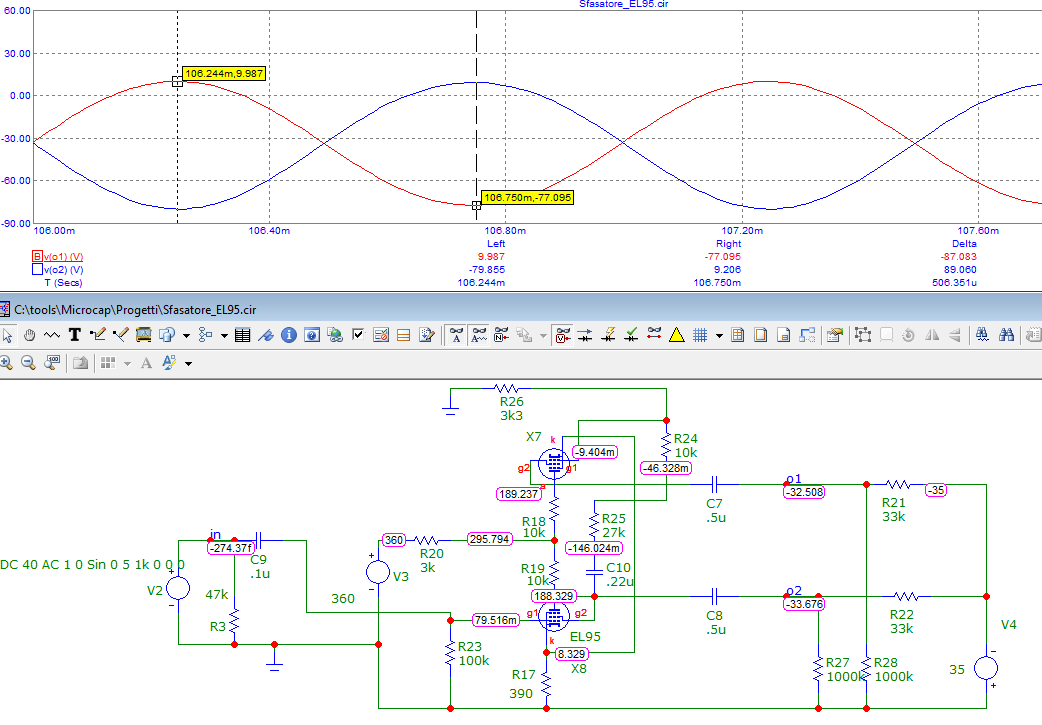This screenshot has width=1042, height=725.
Task: Expand dropdown next to the flowchart icon
Action: pos(224,336)
